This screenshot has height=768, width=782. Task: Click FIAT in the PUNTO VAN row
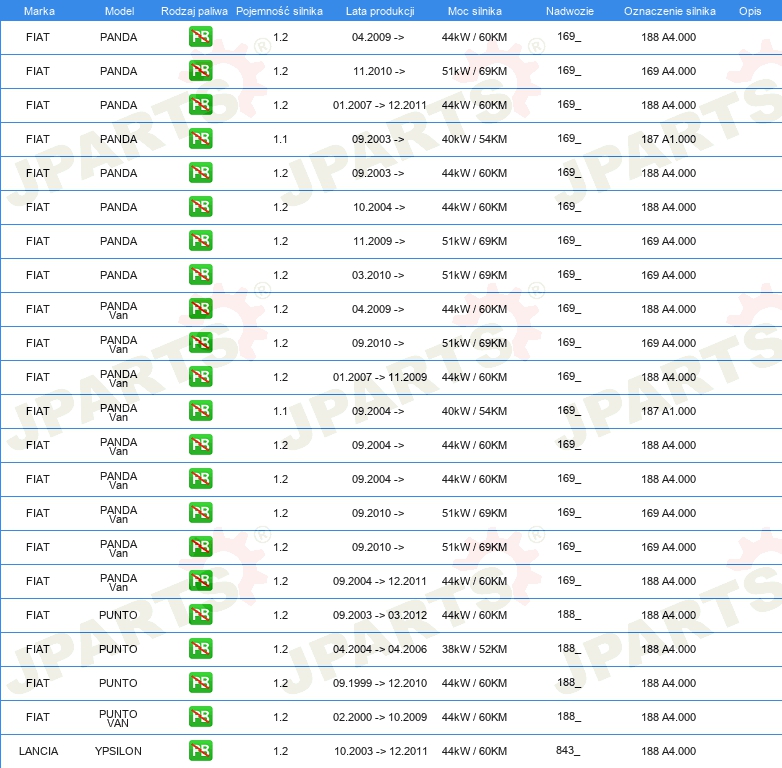point(38,717)
